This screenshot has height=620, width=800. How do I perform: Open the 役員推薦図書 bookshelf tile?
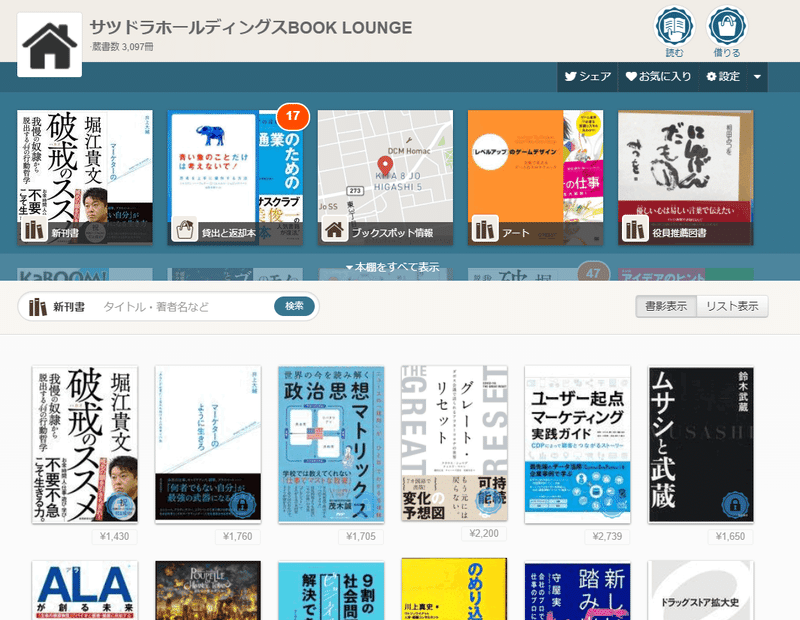(685, 178)
